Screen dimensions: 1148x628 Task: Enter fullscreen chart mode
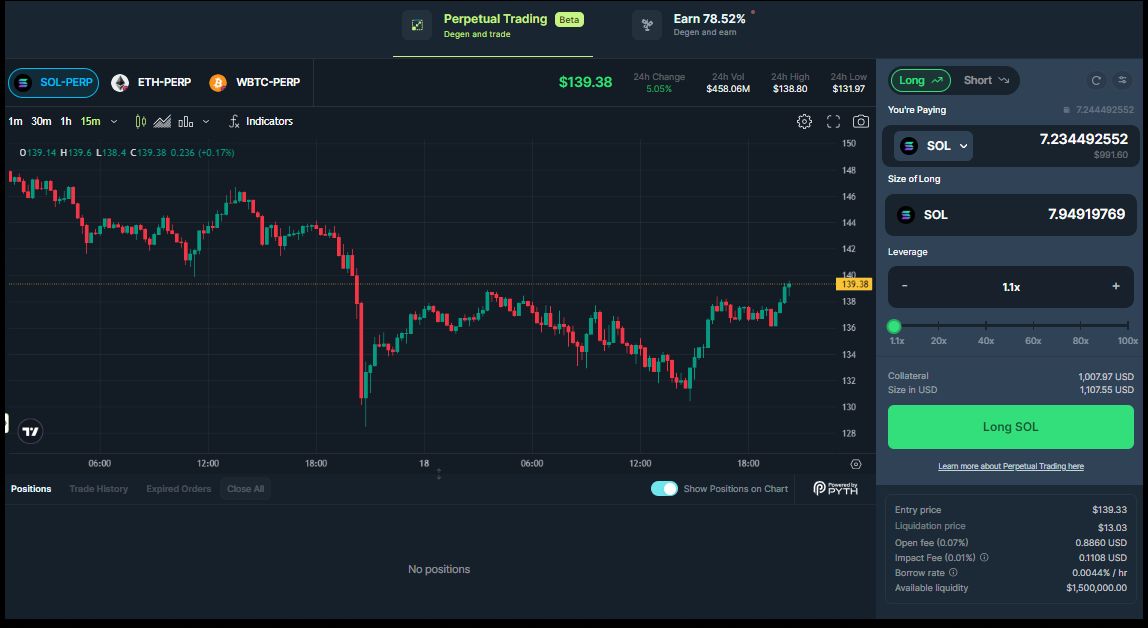point(833,121)
